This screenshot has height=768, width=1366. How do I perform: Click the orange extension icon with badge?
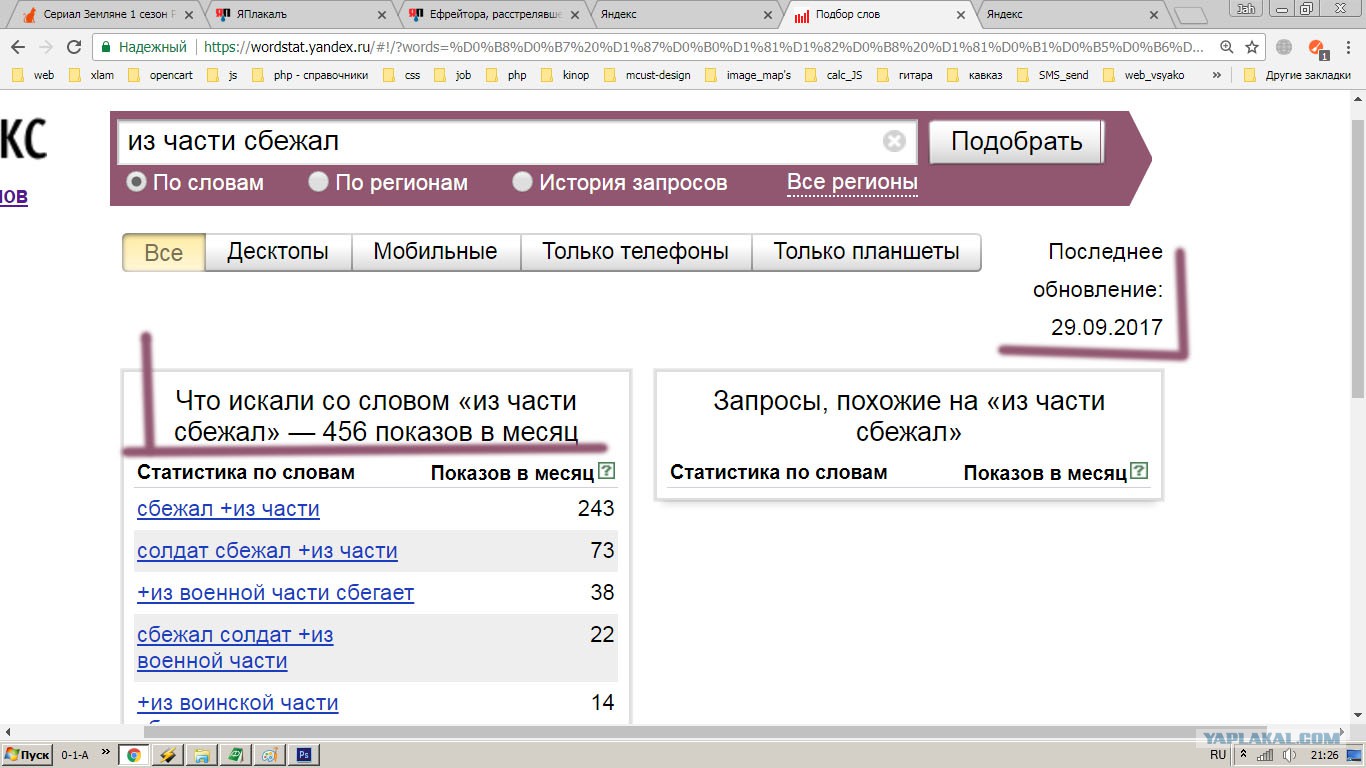click(x=1317, y=48)
